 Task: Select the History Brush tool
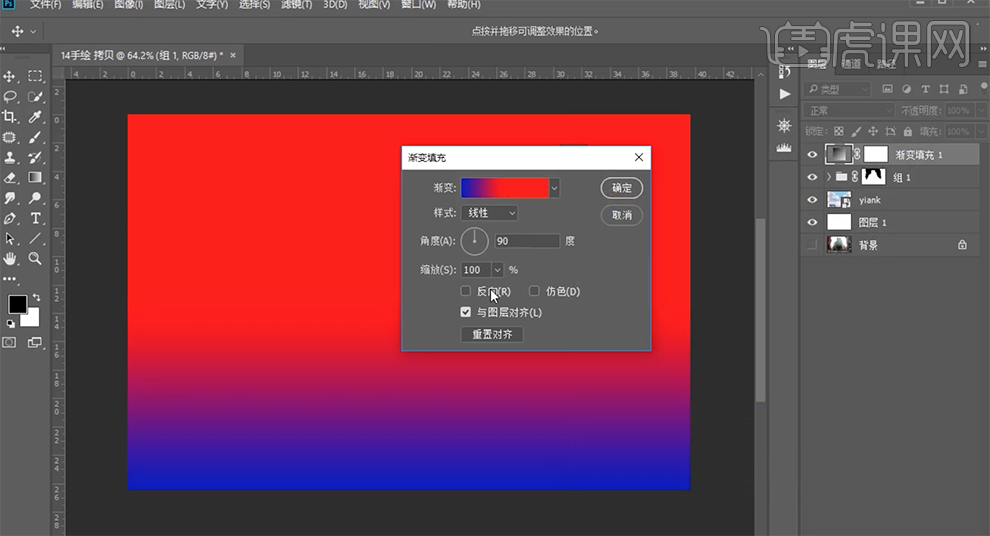[35, 158]
